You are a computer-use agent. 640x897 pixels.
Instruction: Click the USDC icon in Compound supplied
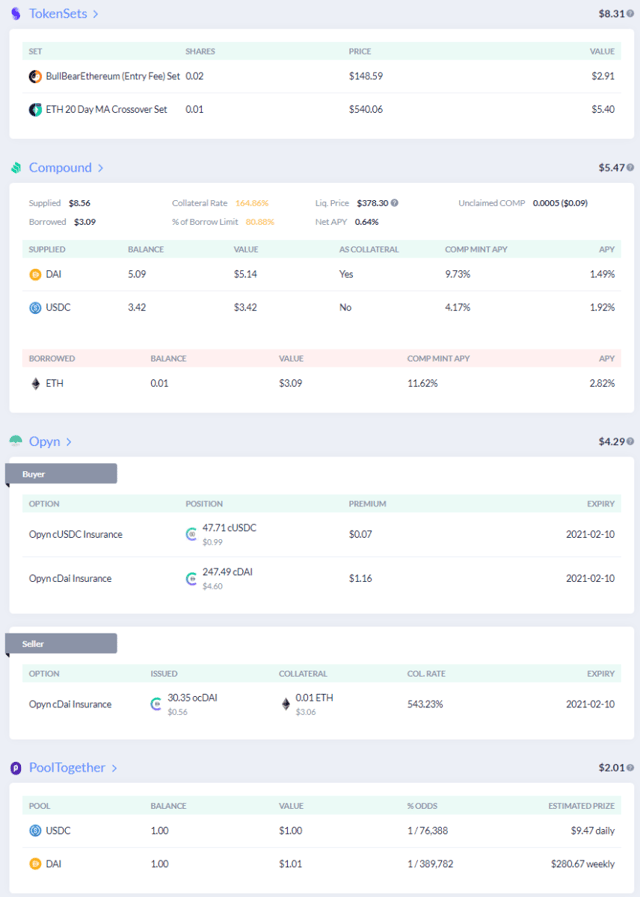click(35, 308)
